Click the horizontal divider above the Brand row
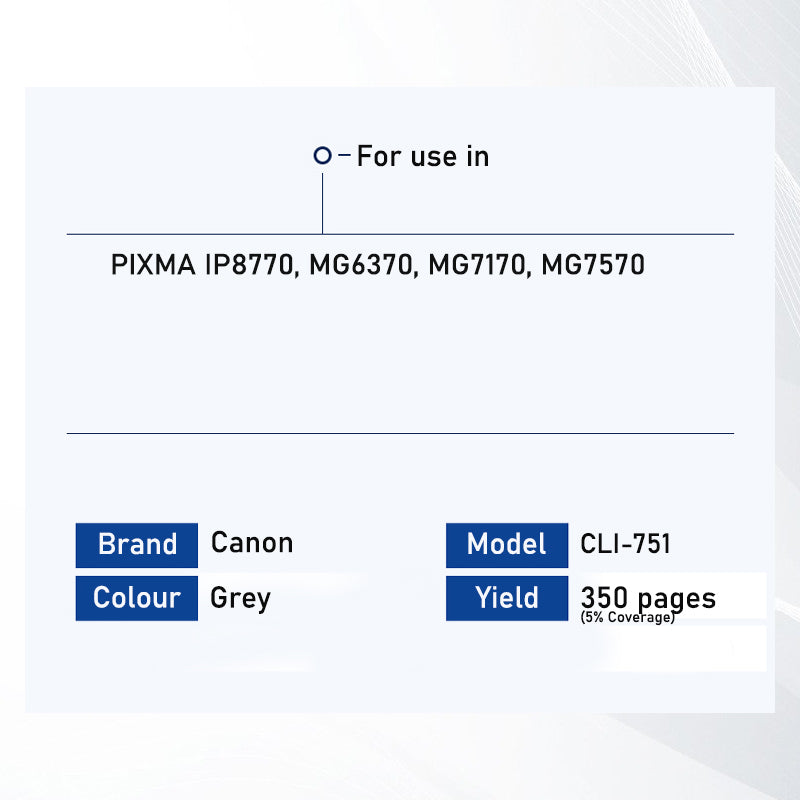Viewport: 800px width, 800px height. 400,433
